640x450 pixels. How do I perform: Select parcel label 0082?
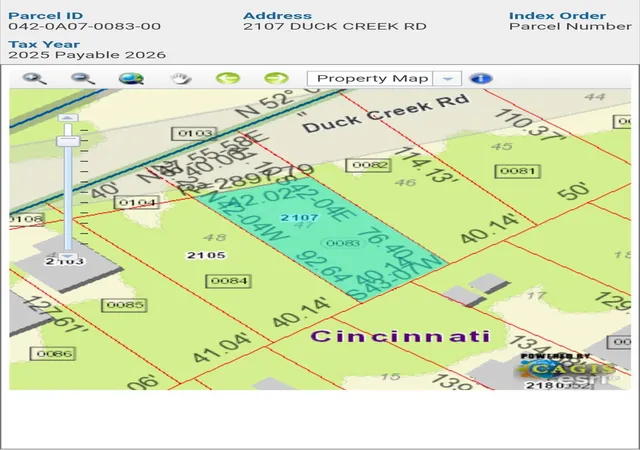pyautogui.click(x=369, y=165)
